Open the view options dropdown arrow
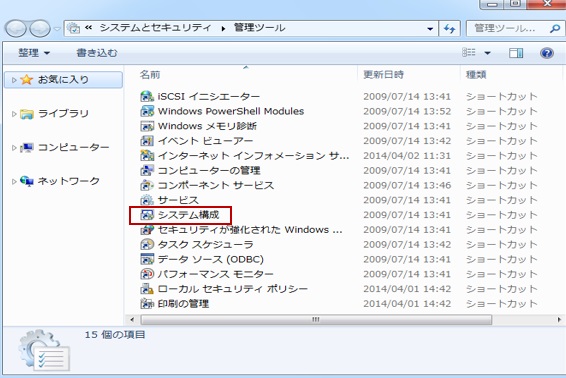This screenshot has height=378, width=566. [x=487, y=53]
